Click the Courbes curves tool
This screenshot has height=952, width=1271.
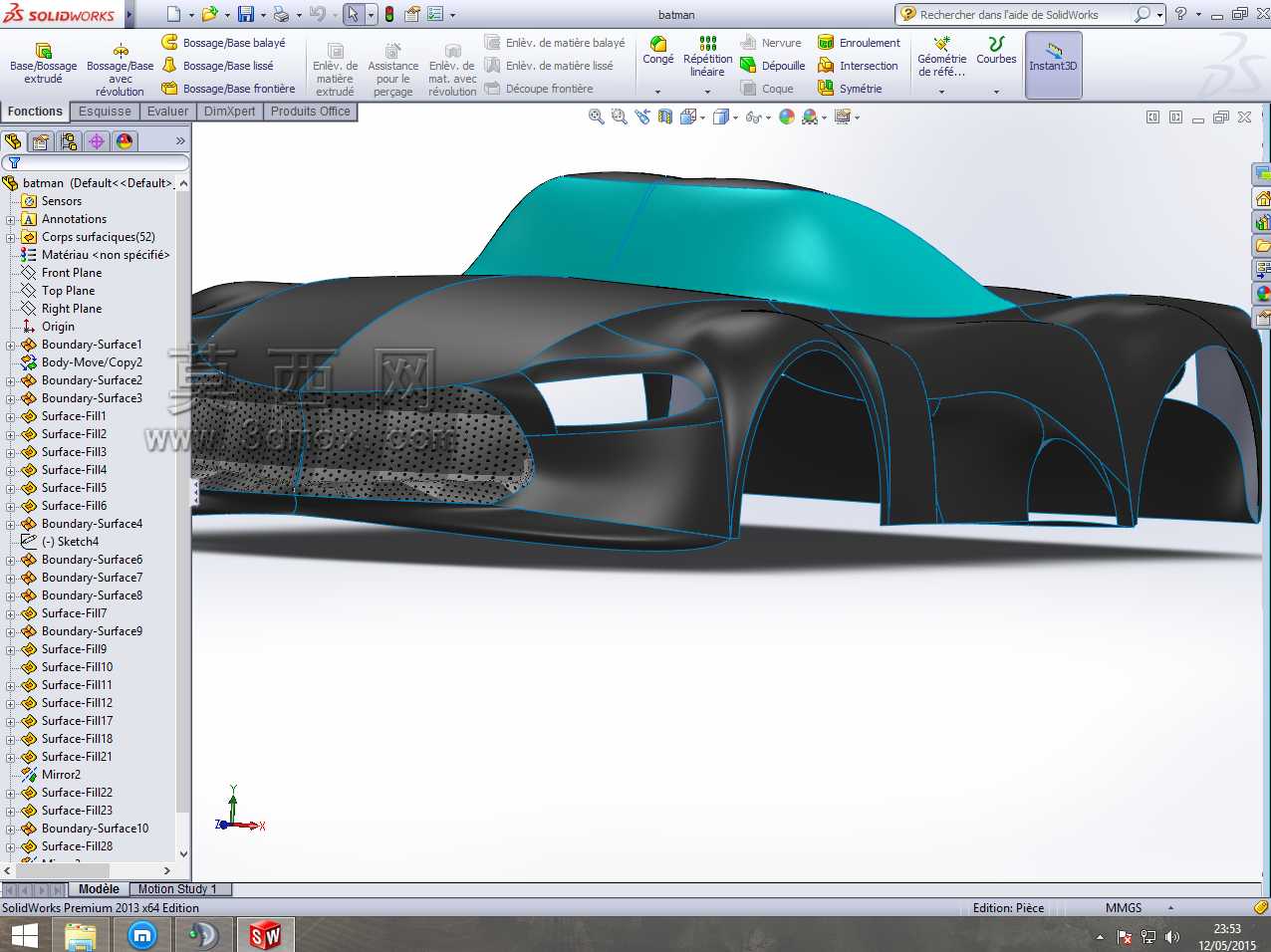point(996,51)
